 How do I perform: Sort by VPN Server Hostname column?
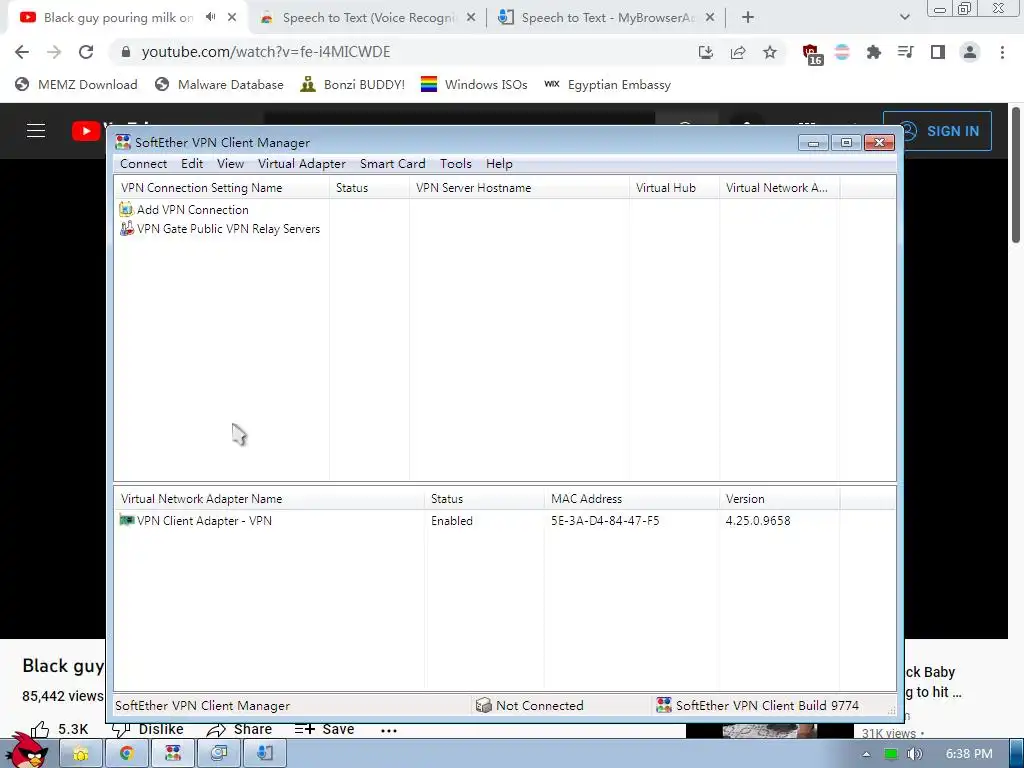pos(519,188)
